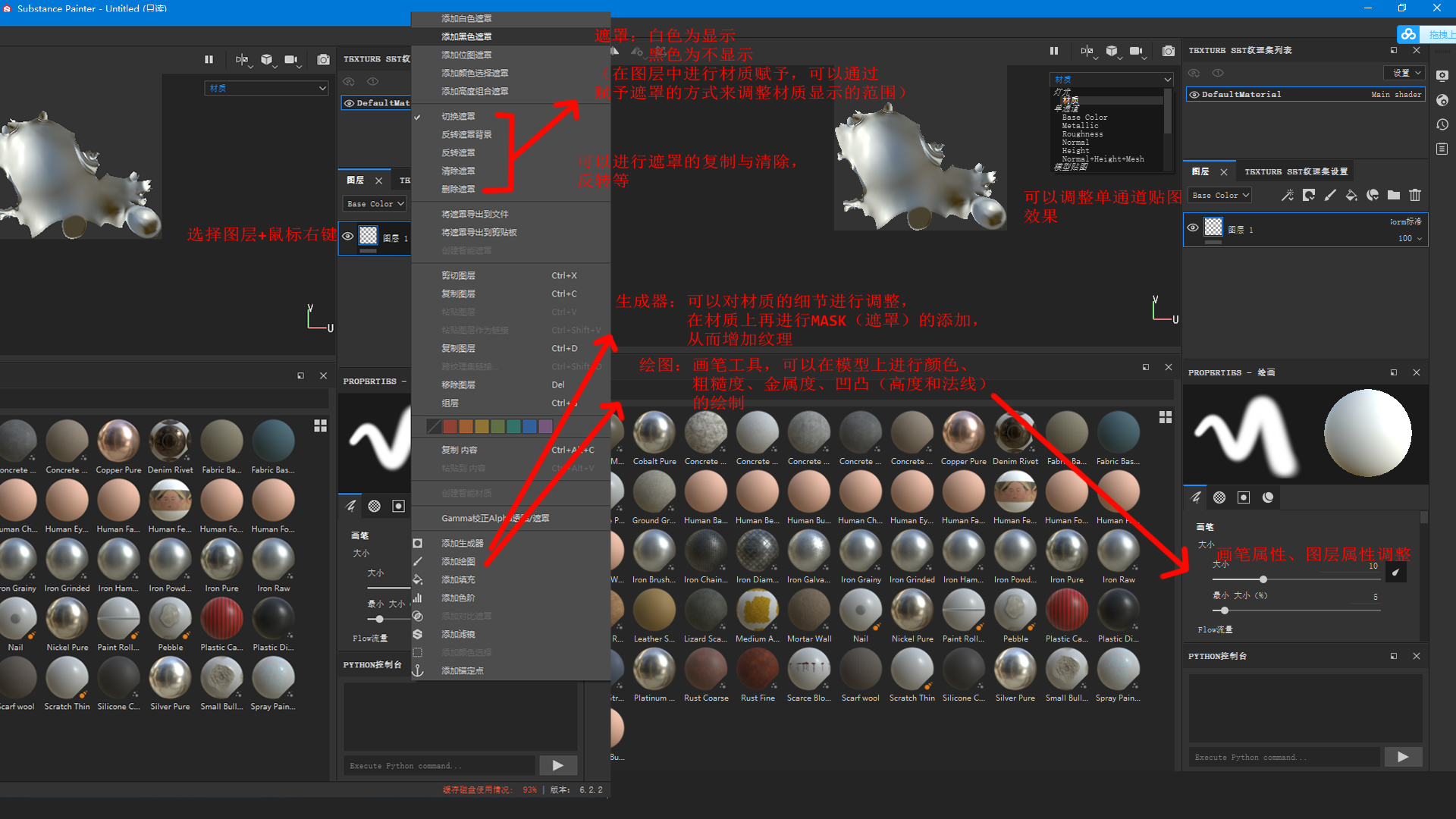
Task: Click the add mask icon in layers toolbar
Action: click(1308, 196)
